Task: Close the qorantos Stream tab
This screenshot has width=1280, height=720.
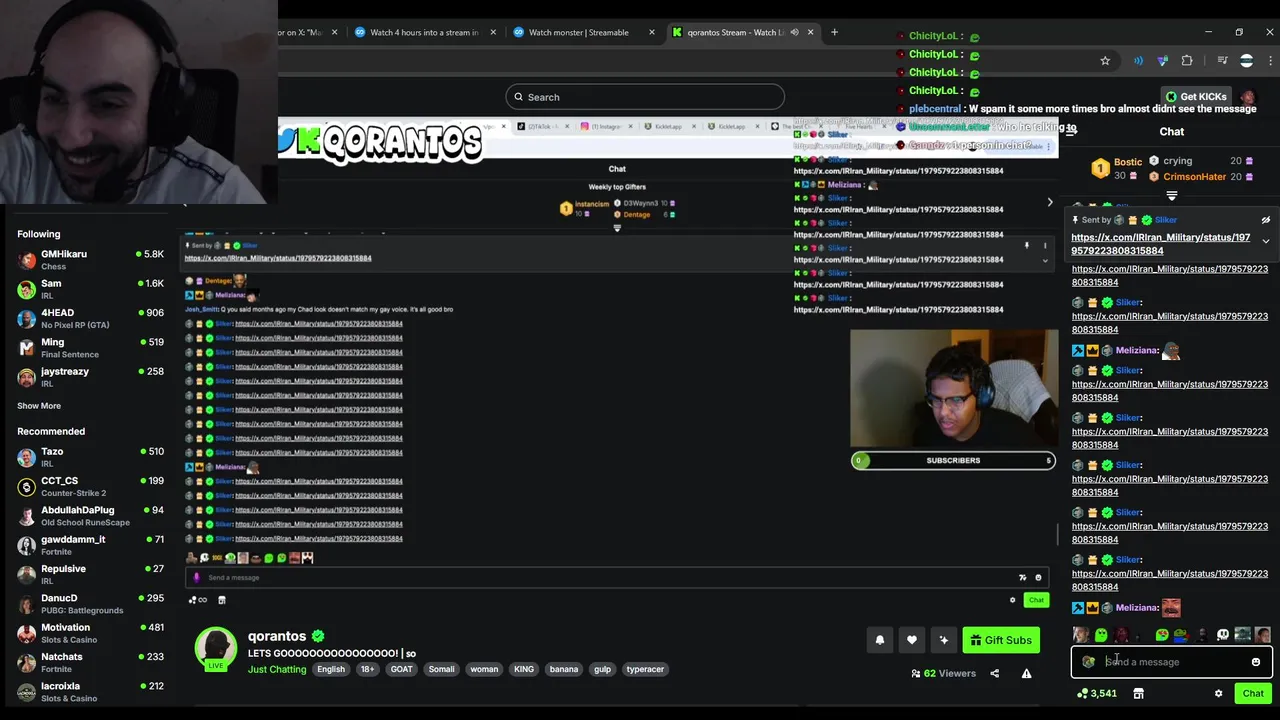Action: 811,32
